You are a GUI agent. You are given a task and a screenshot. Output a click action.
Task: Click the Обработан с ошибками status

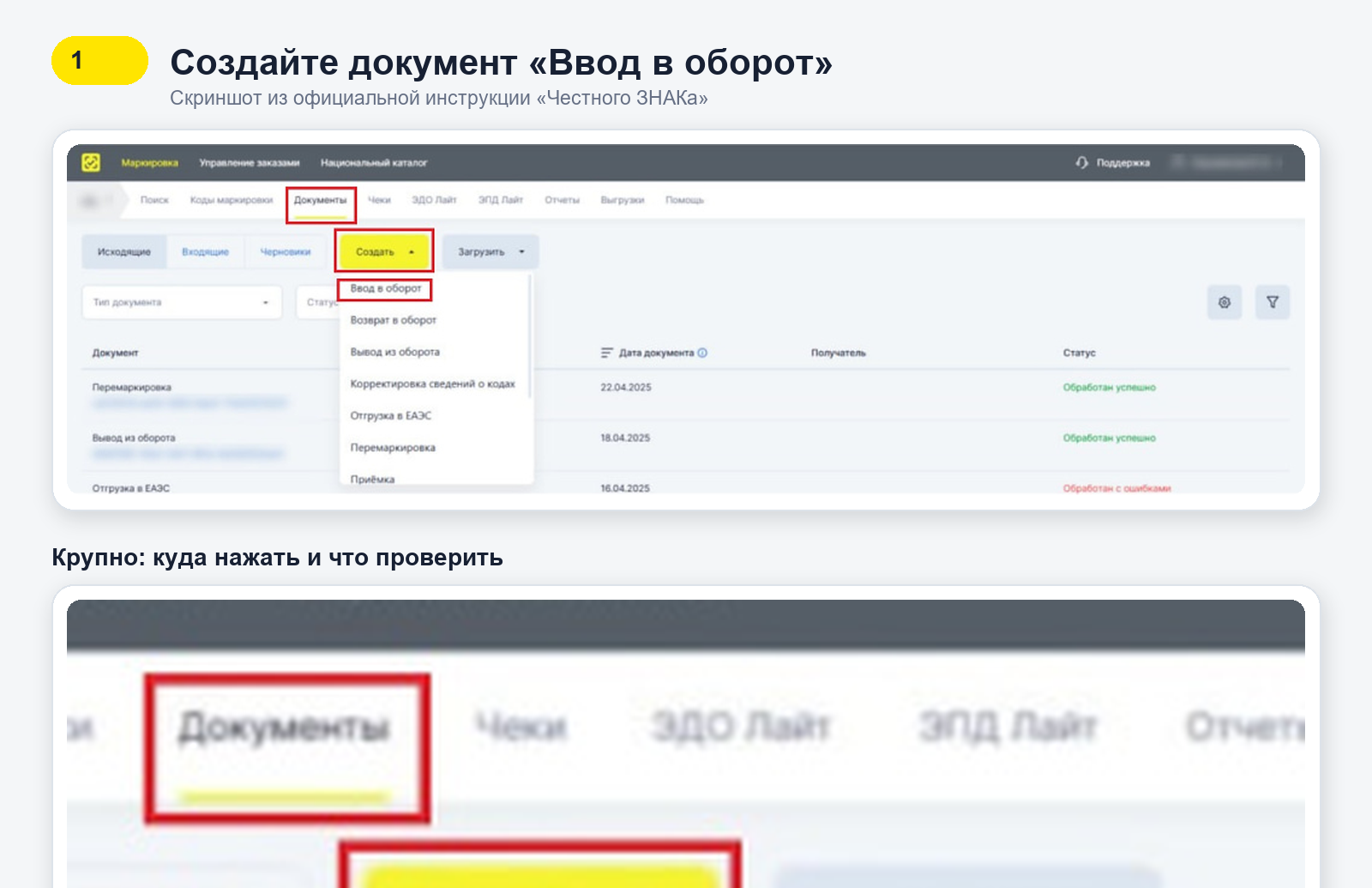click(1117, 488)
